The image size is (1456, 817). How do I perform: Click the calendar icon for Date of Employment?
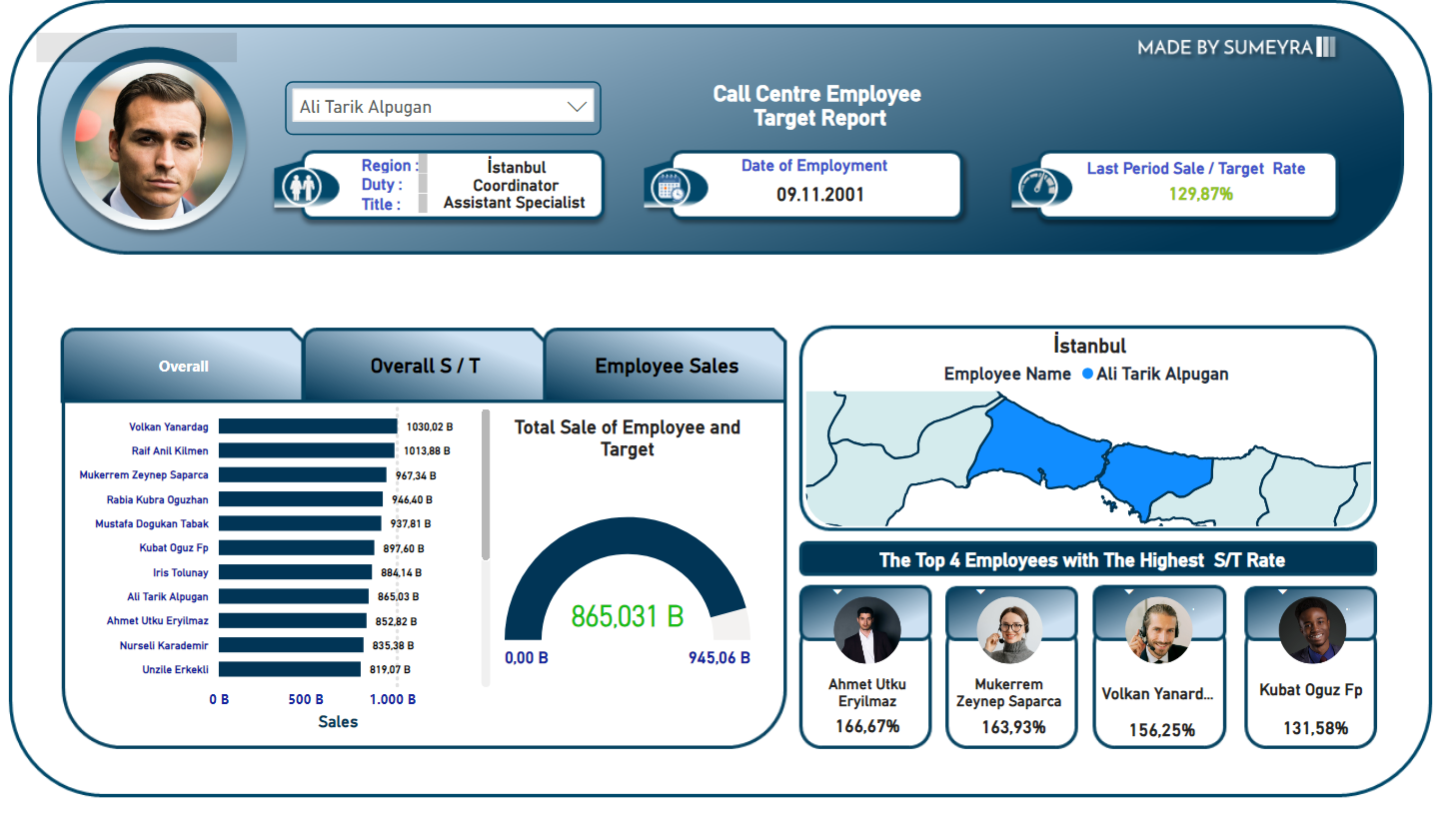point(671,187)
